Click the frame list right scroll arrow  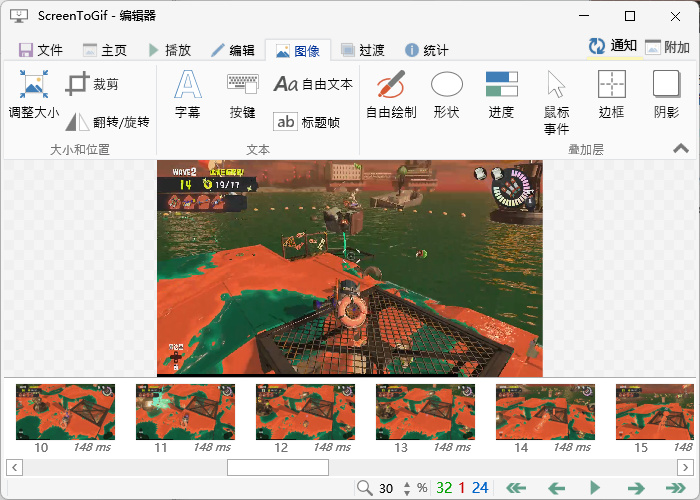click(x=685, y=467)
